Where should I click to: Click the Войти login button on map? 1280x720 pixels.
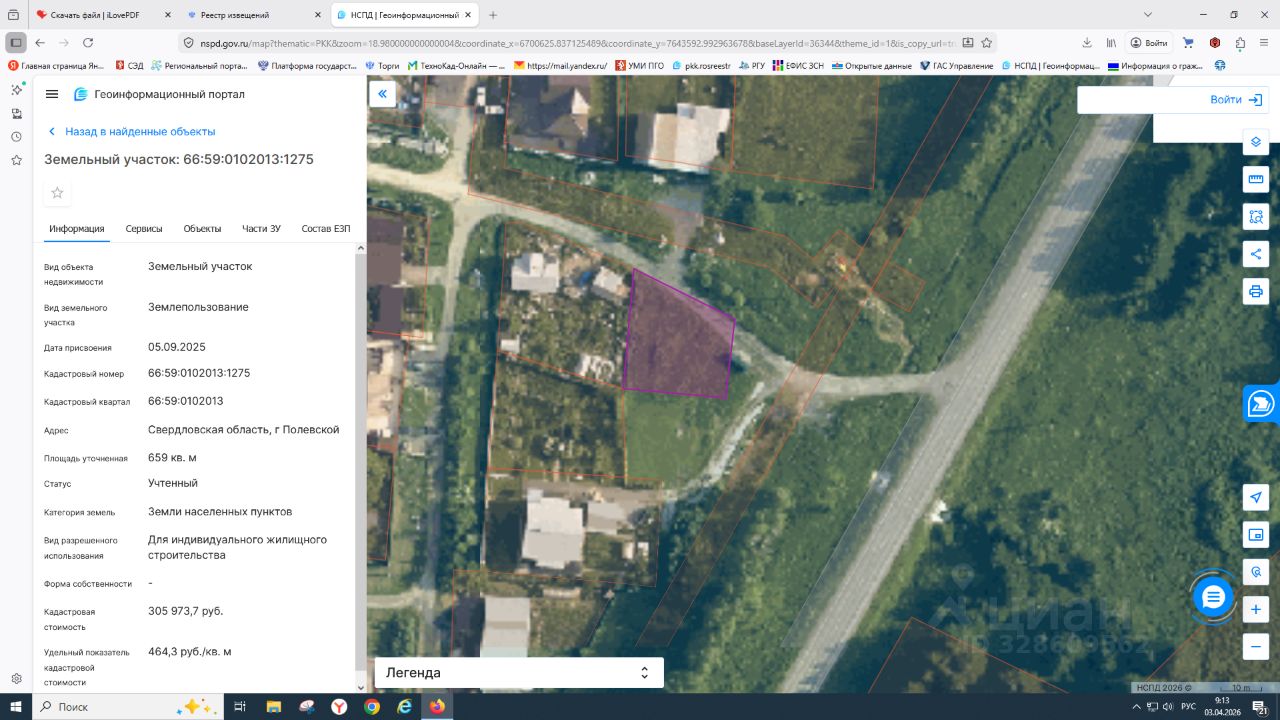(x=1236, y=99)
